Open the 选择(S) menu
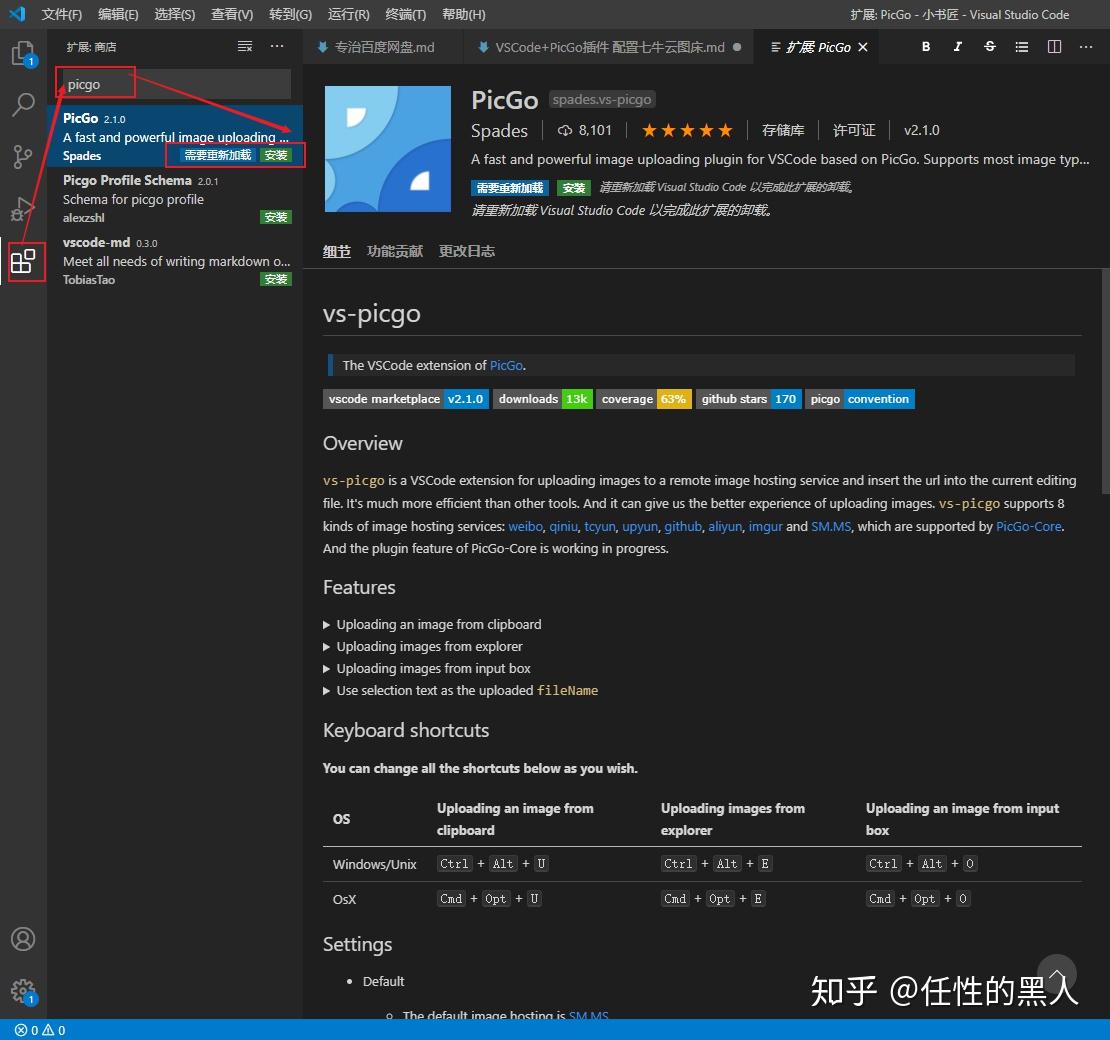Screen dimensions: 1110x1040 (x=175, y=14)
